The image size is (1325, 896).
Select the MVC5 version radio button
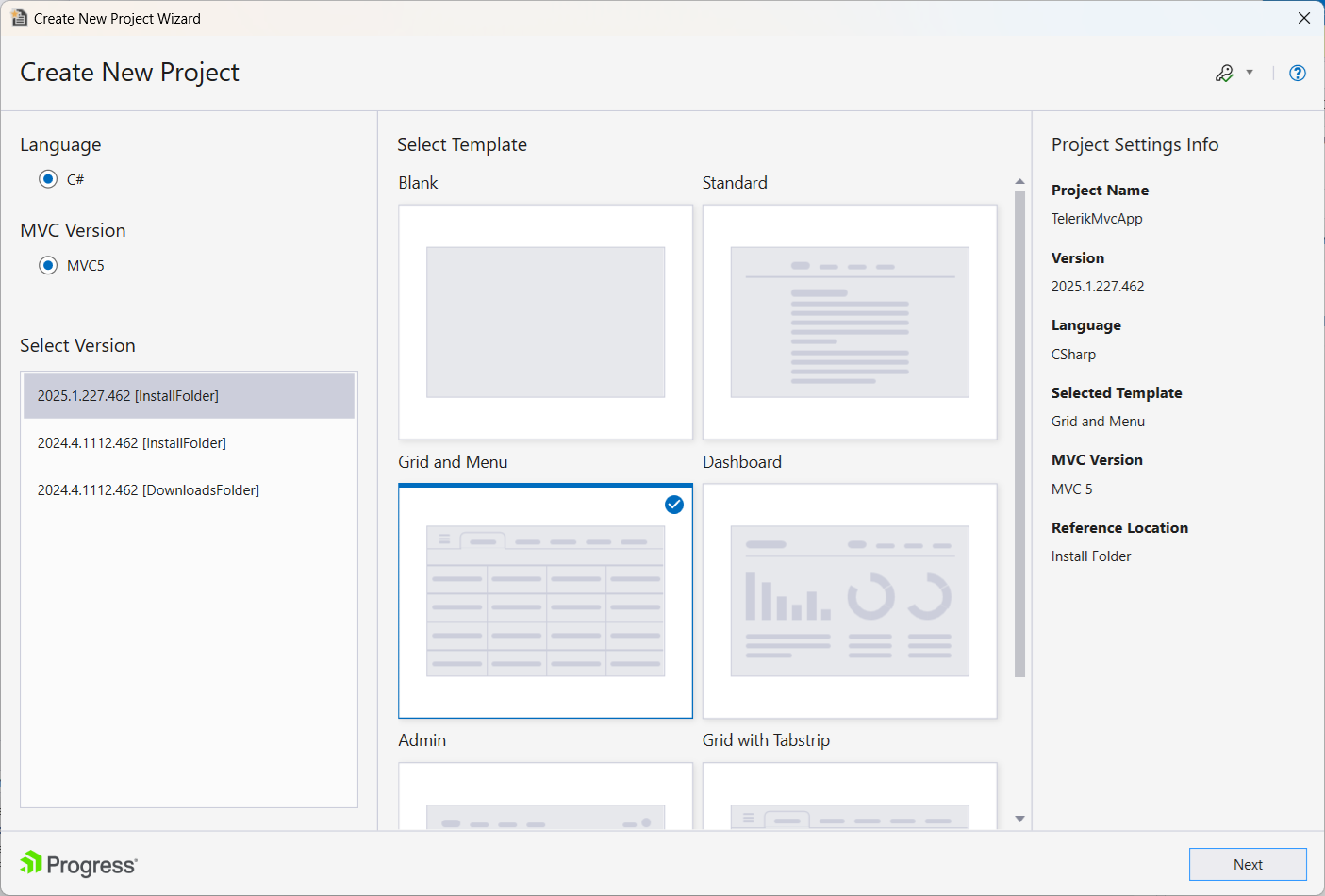click(x=48, y=265)
